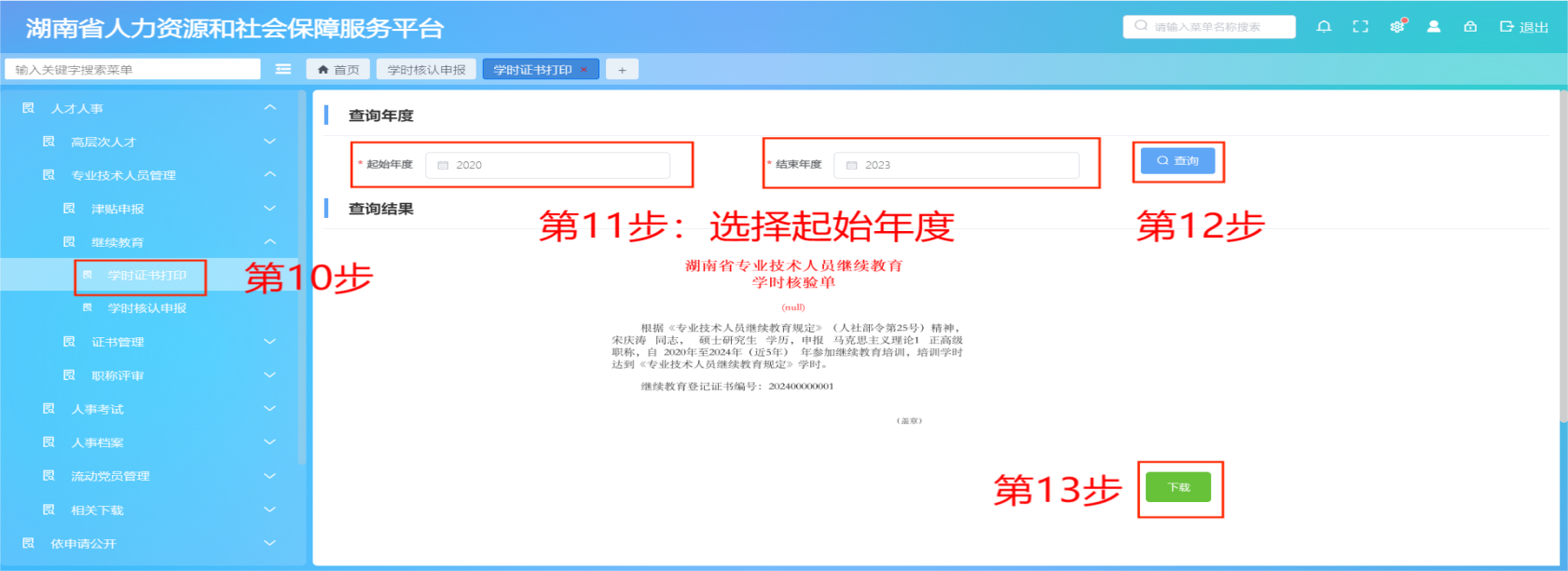Open the 结束年度 year picker

pyautogui.click(x=956, y=165)
